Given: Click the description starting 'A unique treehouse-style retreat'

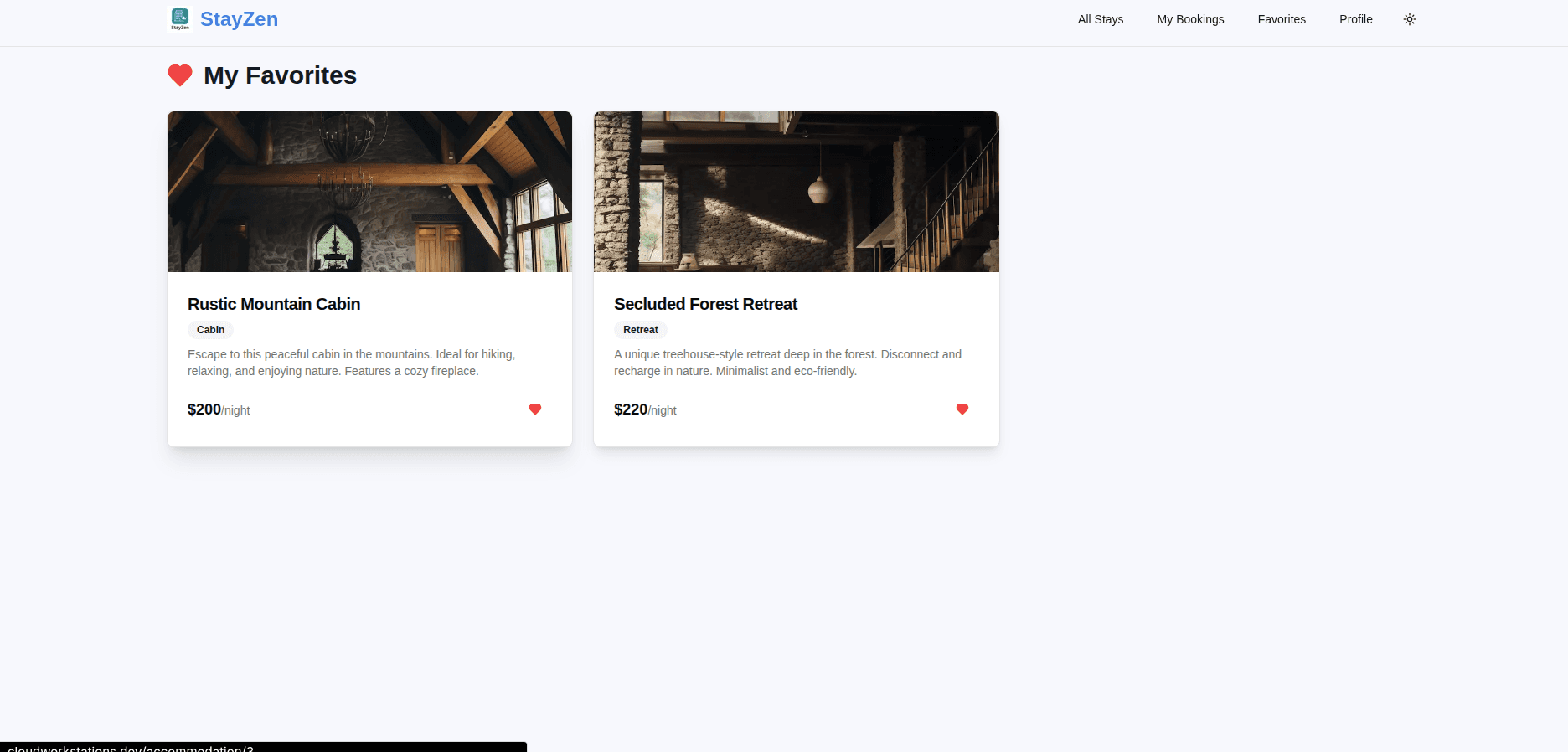Looking at the screenshot, I should point(788,363).
